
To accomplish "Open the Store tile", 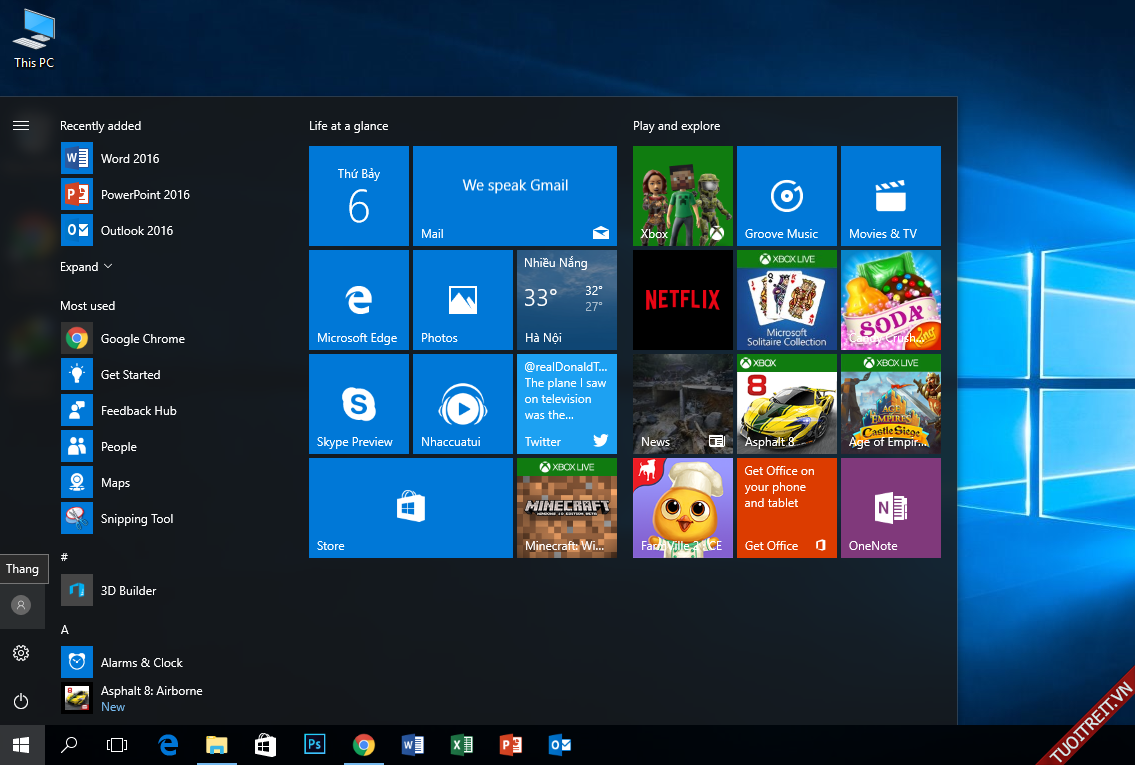I will click(x=410, y=508).
